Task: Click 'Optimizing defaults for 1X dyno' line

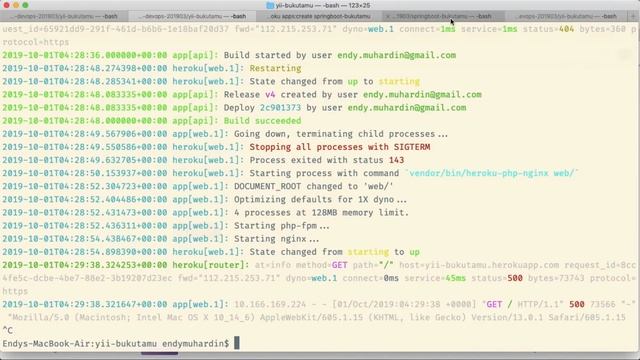Action: pyautogui.click(x=320, y=200)
